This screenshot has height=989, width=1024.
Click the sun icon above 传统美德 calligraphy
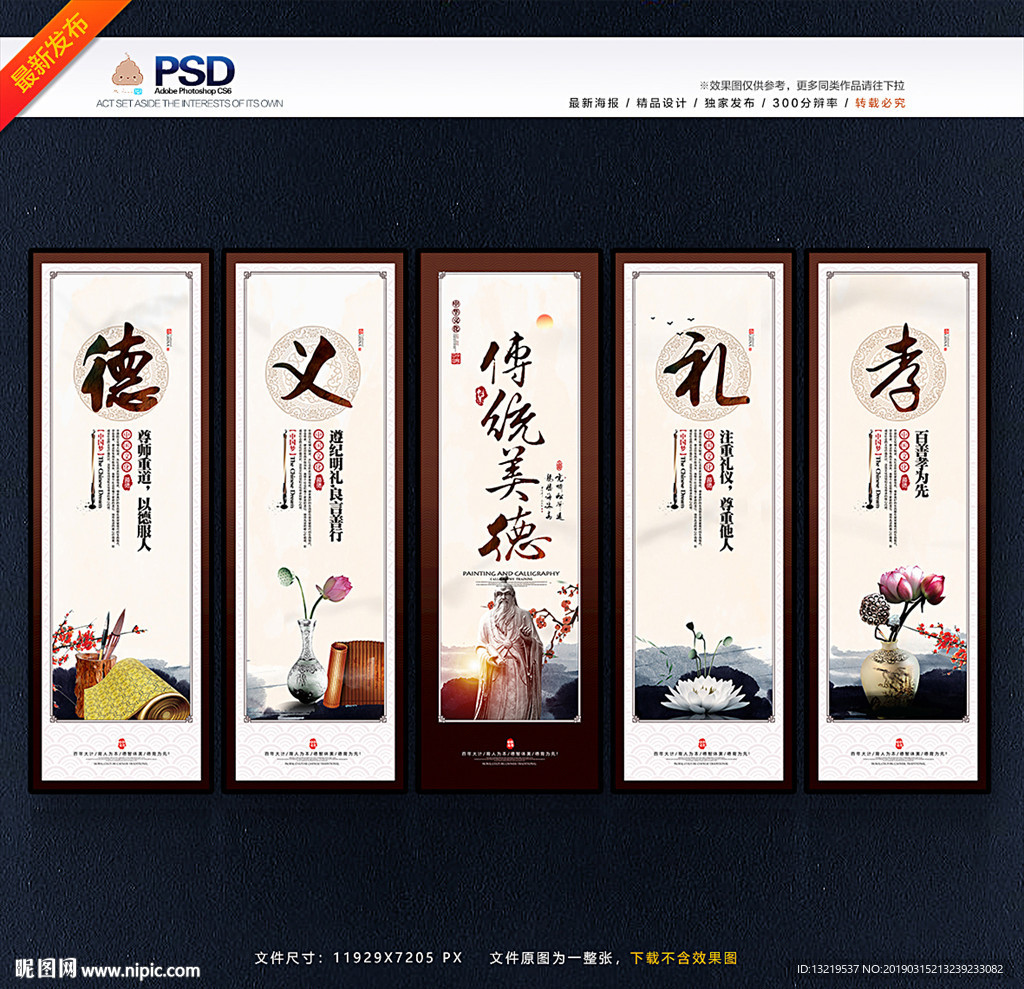tap(545, 323)
